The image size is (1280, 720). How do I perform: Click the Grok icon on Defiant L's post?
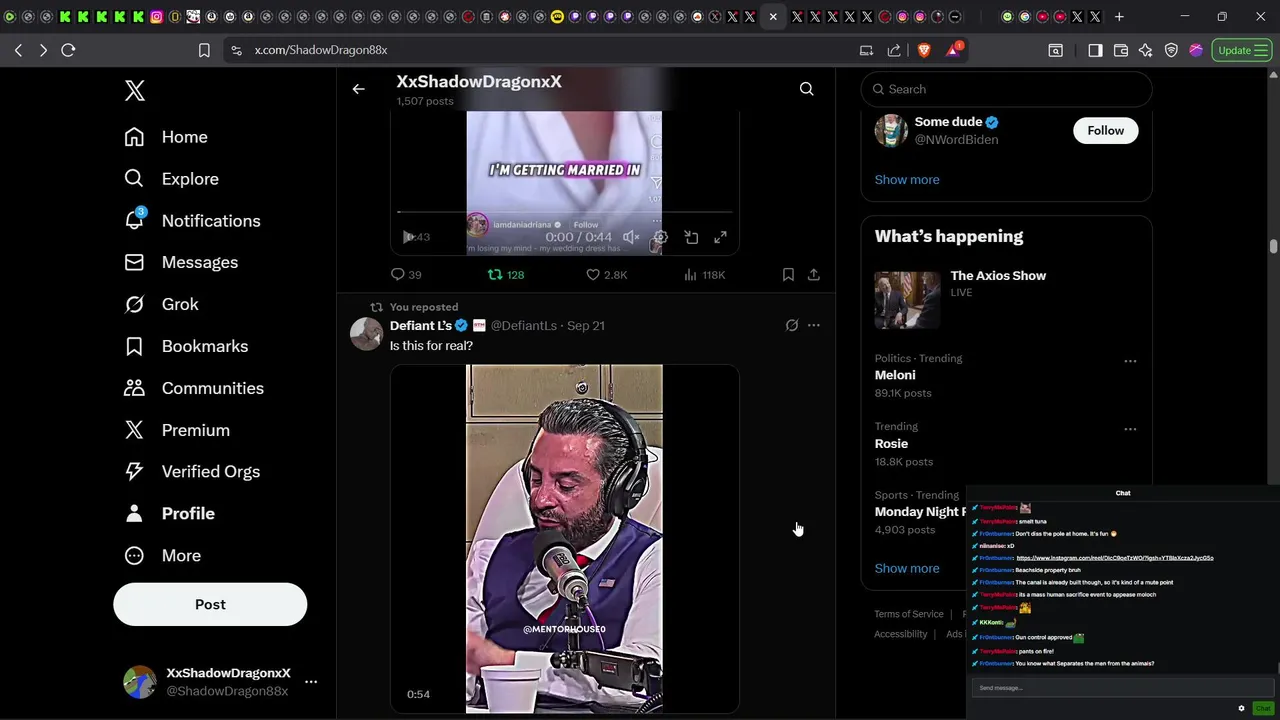point(792,325)
